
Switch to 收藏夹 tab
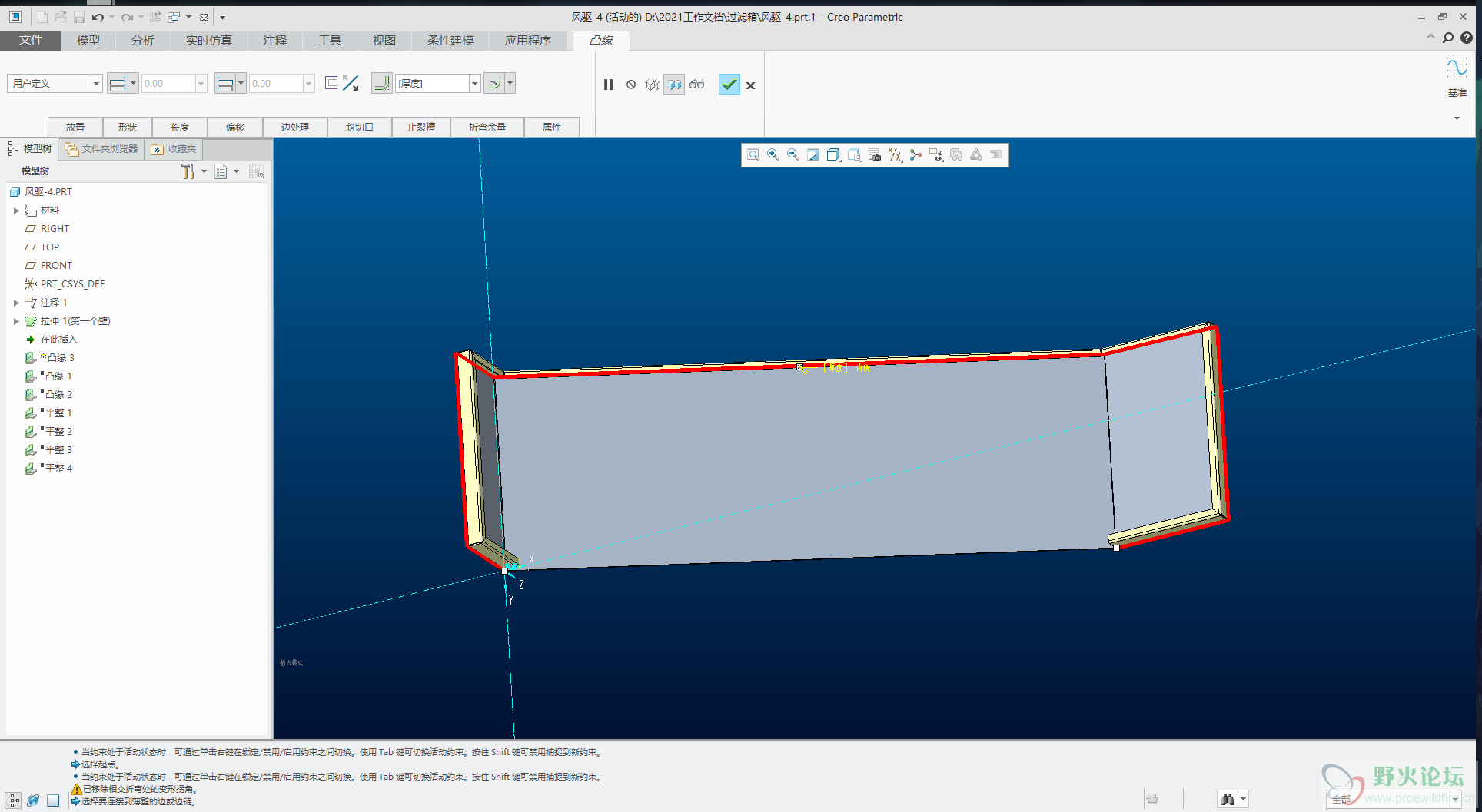[174, 149]
